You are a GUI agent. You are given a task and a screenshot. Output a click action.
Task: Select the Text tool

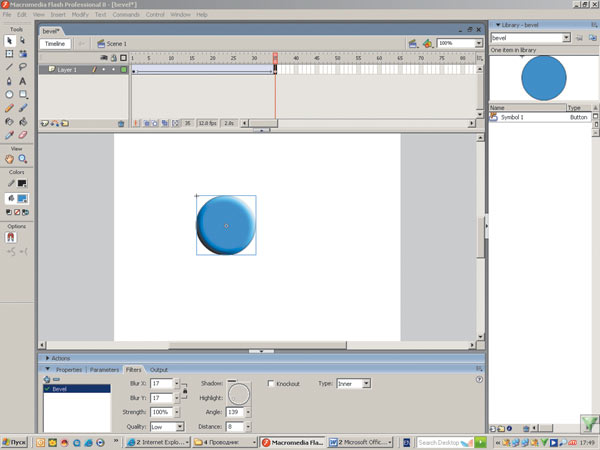point(22,80)
